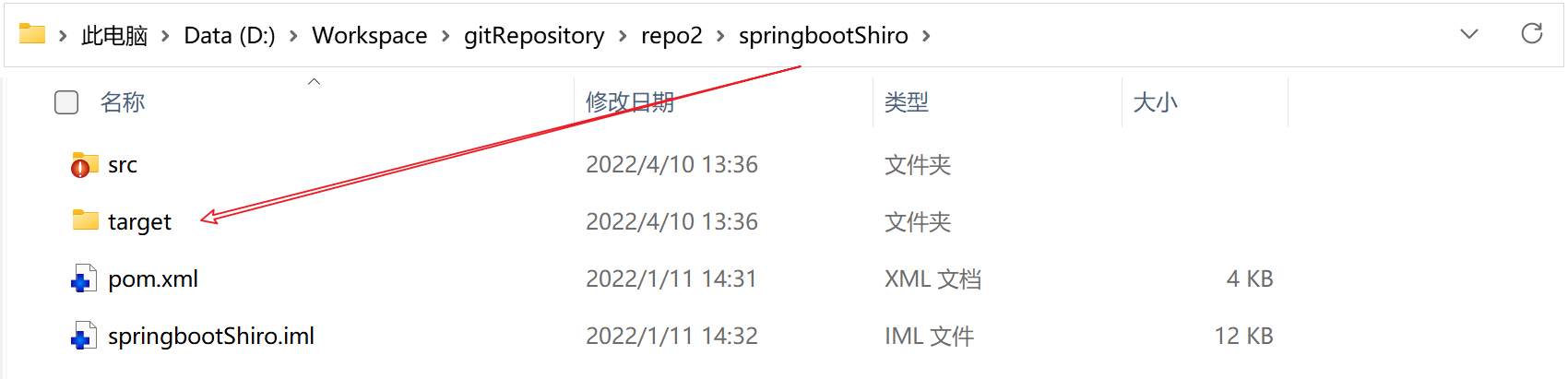Select the target folder icon
1568x379 pixels.
pos(85,220)
